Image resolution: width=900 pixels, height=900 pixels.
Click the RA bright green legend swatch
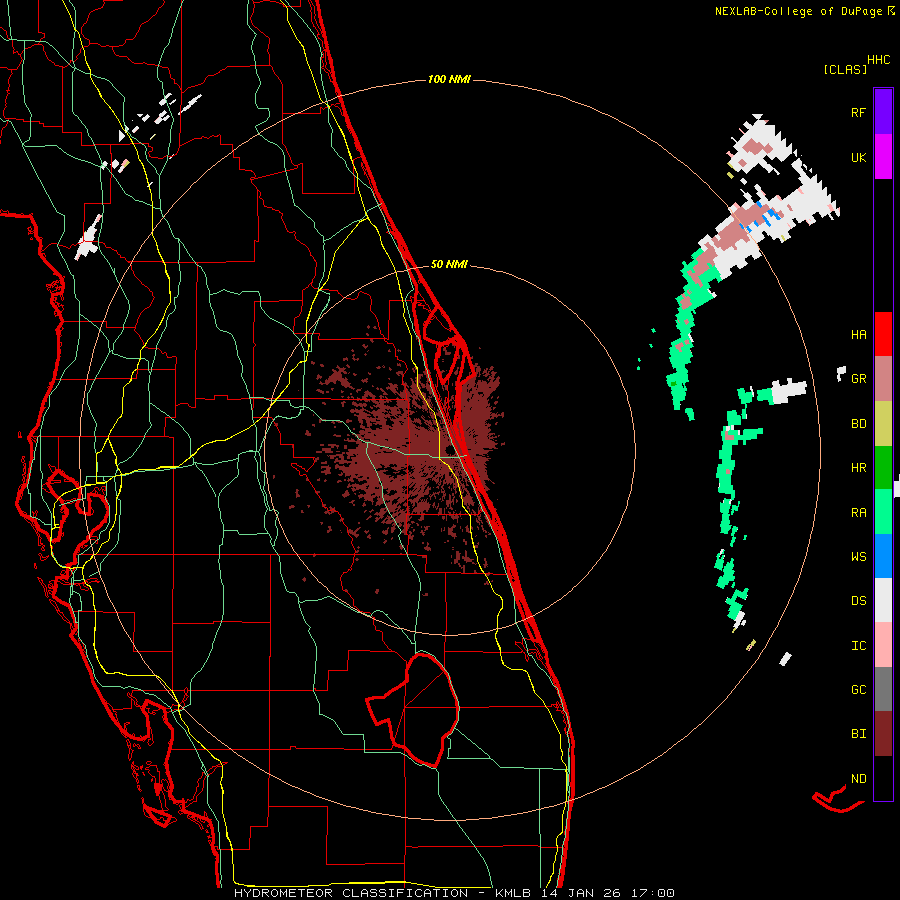(883, 512)
